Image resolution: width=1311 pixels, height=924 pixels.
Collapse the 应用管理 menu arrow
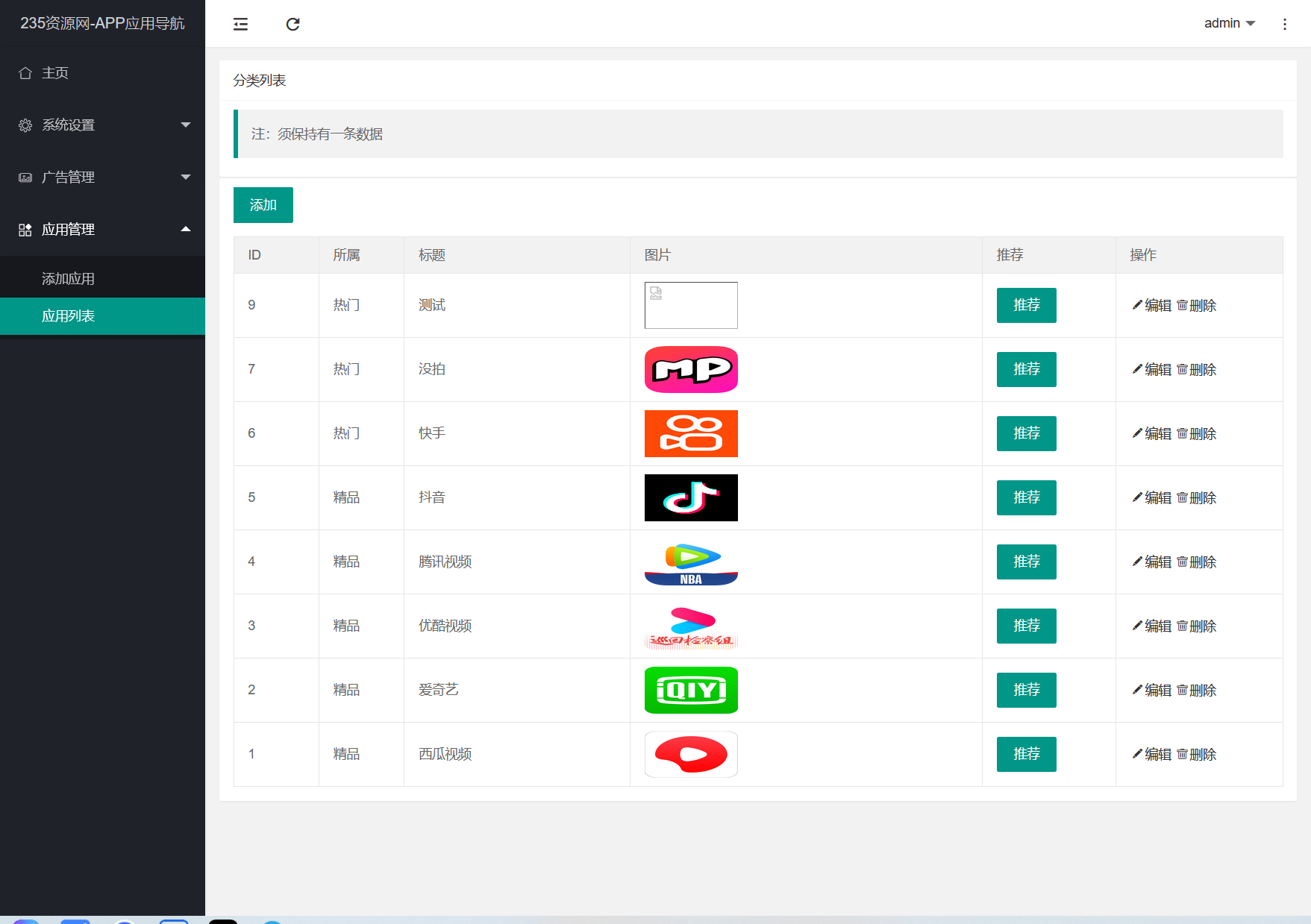[x=186, y=230]
